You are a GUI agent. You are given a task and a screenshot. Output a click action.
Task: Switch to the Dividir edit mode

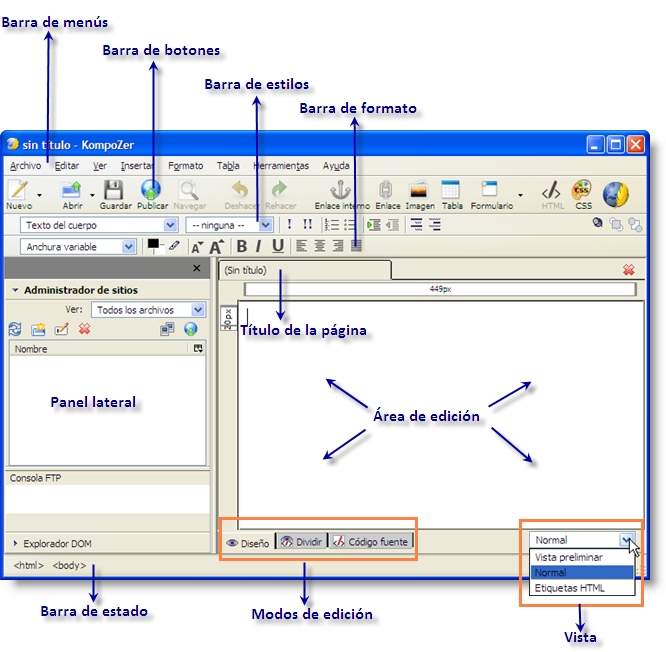click(302, 542)
